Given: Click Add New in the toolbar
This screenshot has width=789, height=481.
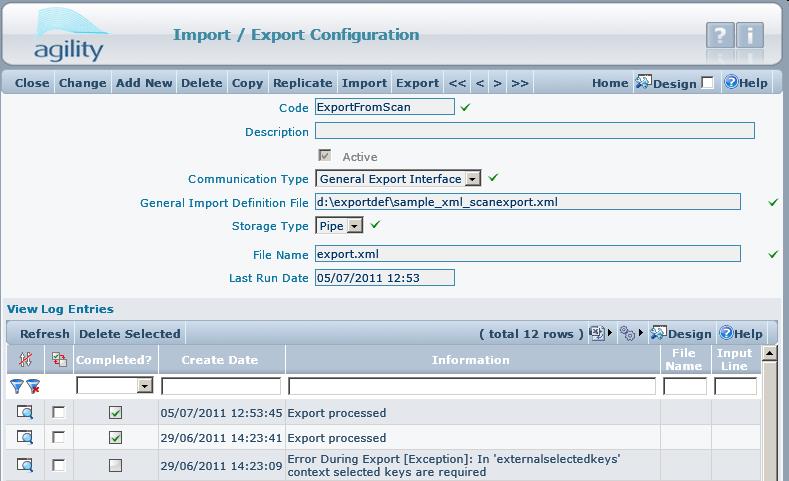Looking at the screenshot, I should click(144, 83).
